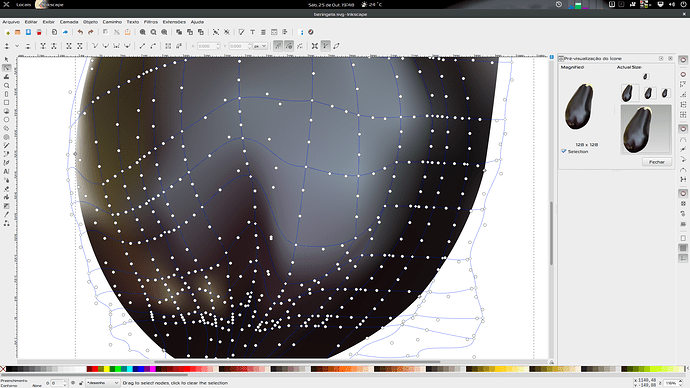Make selected segments lines icon
This screenshot has width=690, height=388.
pos(142,46)
